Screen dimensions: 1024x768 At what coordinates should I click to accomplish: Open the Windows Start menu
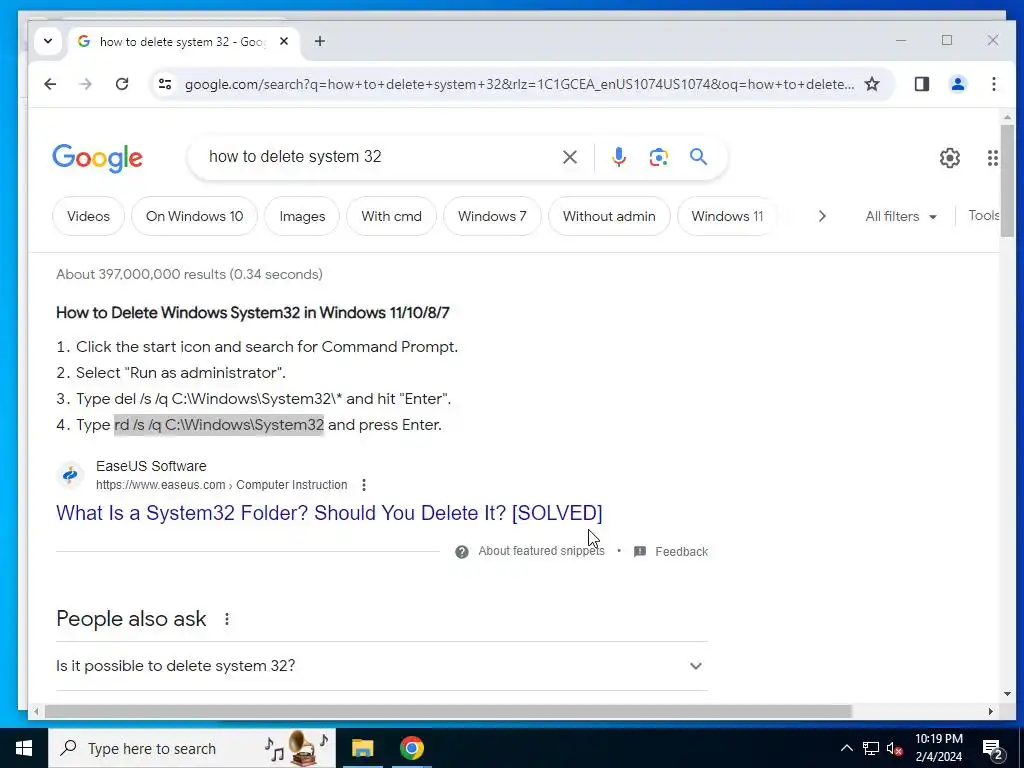click(x=24, y=748)
